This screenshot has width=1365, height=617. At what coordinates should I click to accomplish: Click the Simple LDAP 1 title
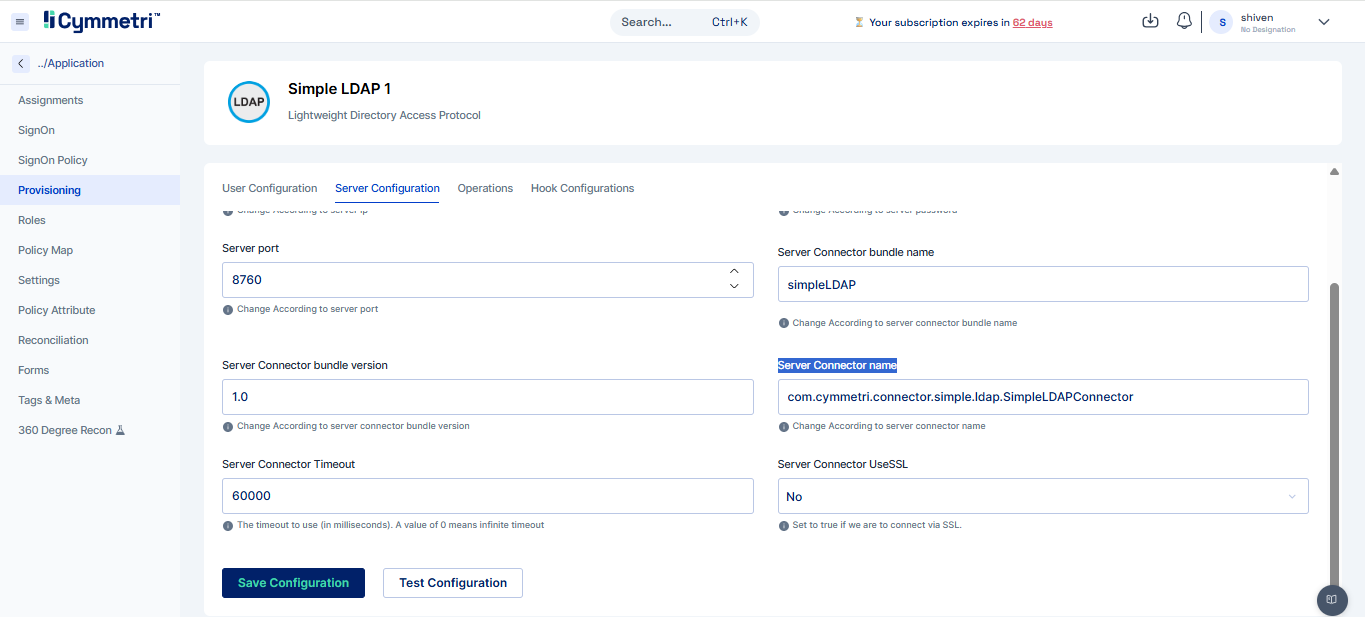(x=339, y=89)
